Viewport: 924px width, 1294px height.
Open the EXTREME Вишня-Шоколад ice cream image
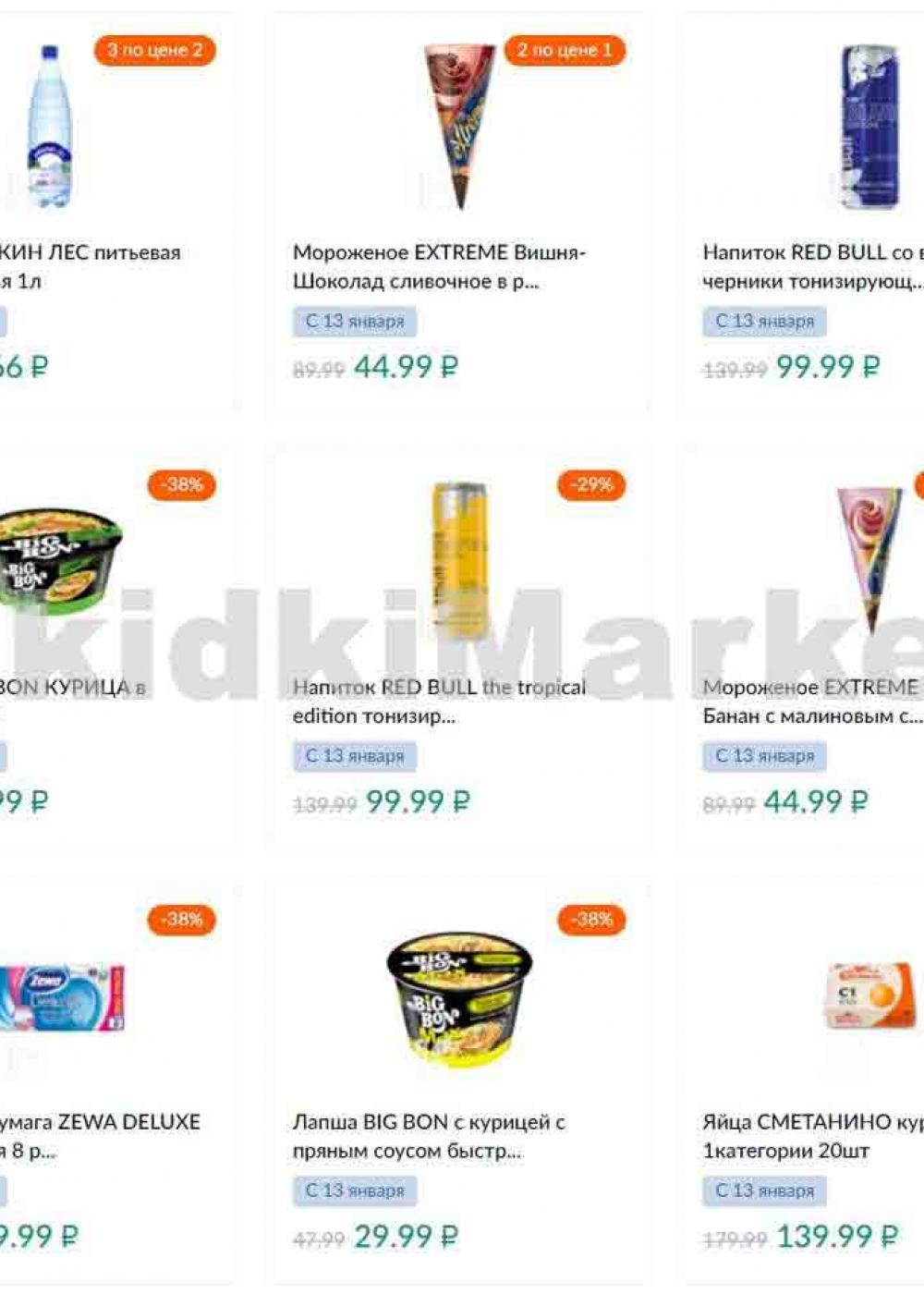pyautogui.click(x=459, y=127)
